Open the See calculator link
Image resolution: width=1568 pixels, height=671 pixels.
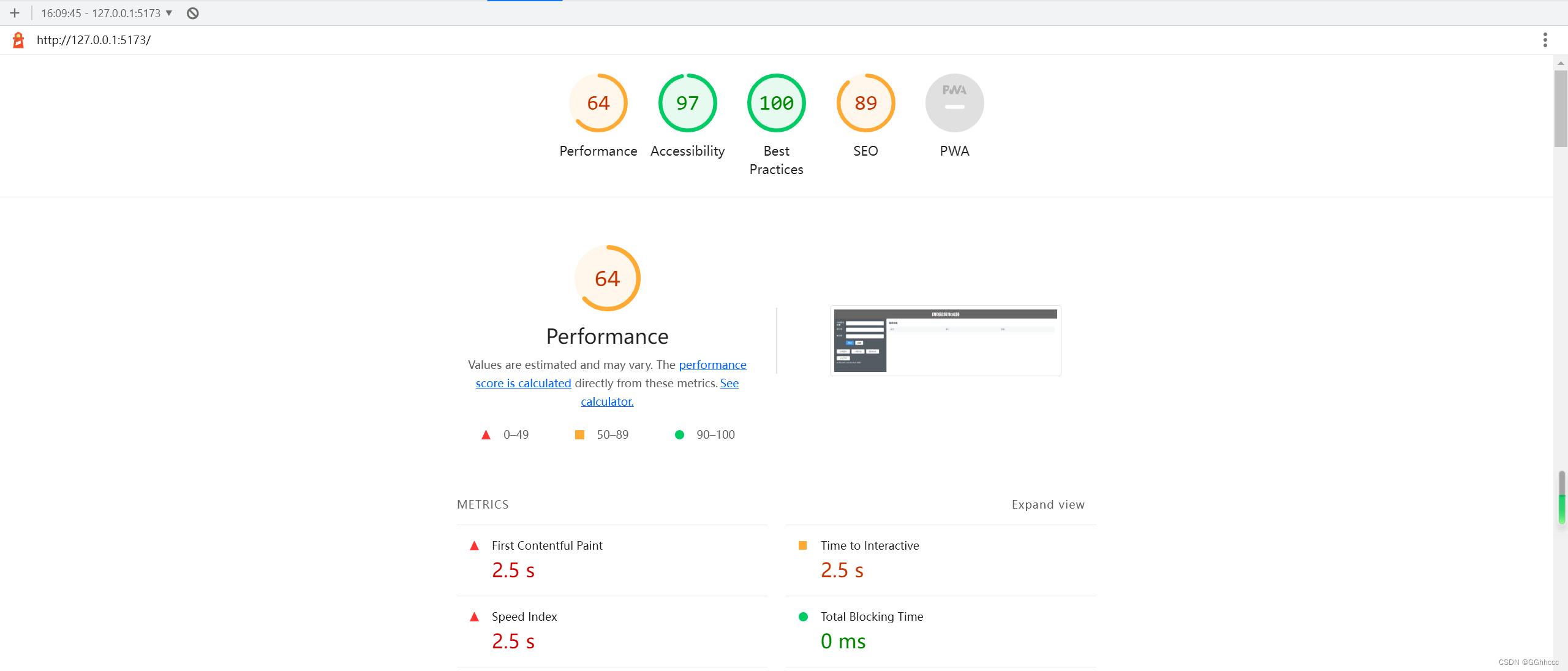[x=607, y=401]
